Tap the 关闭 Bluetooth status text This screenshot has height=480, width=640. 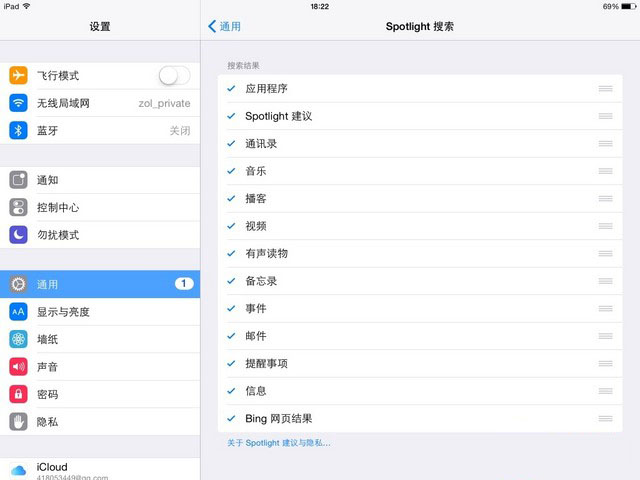[180, 131]
